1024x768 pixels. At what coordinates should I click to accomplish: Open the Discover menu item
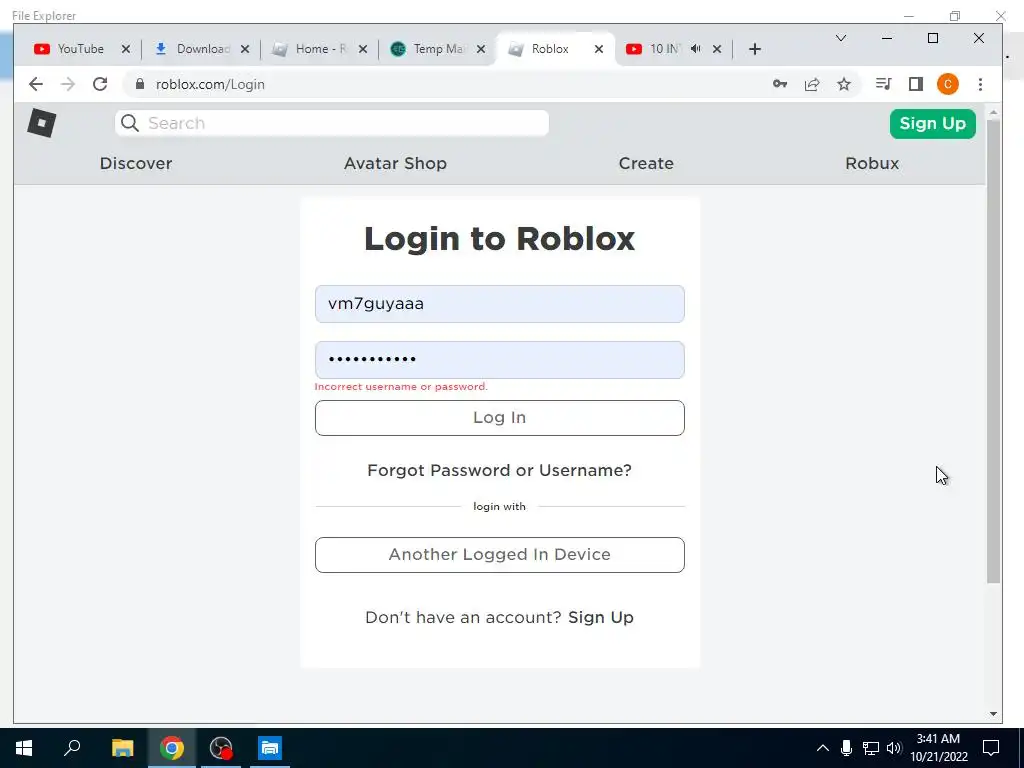(x=136, y=163)
